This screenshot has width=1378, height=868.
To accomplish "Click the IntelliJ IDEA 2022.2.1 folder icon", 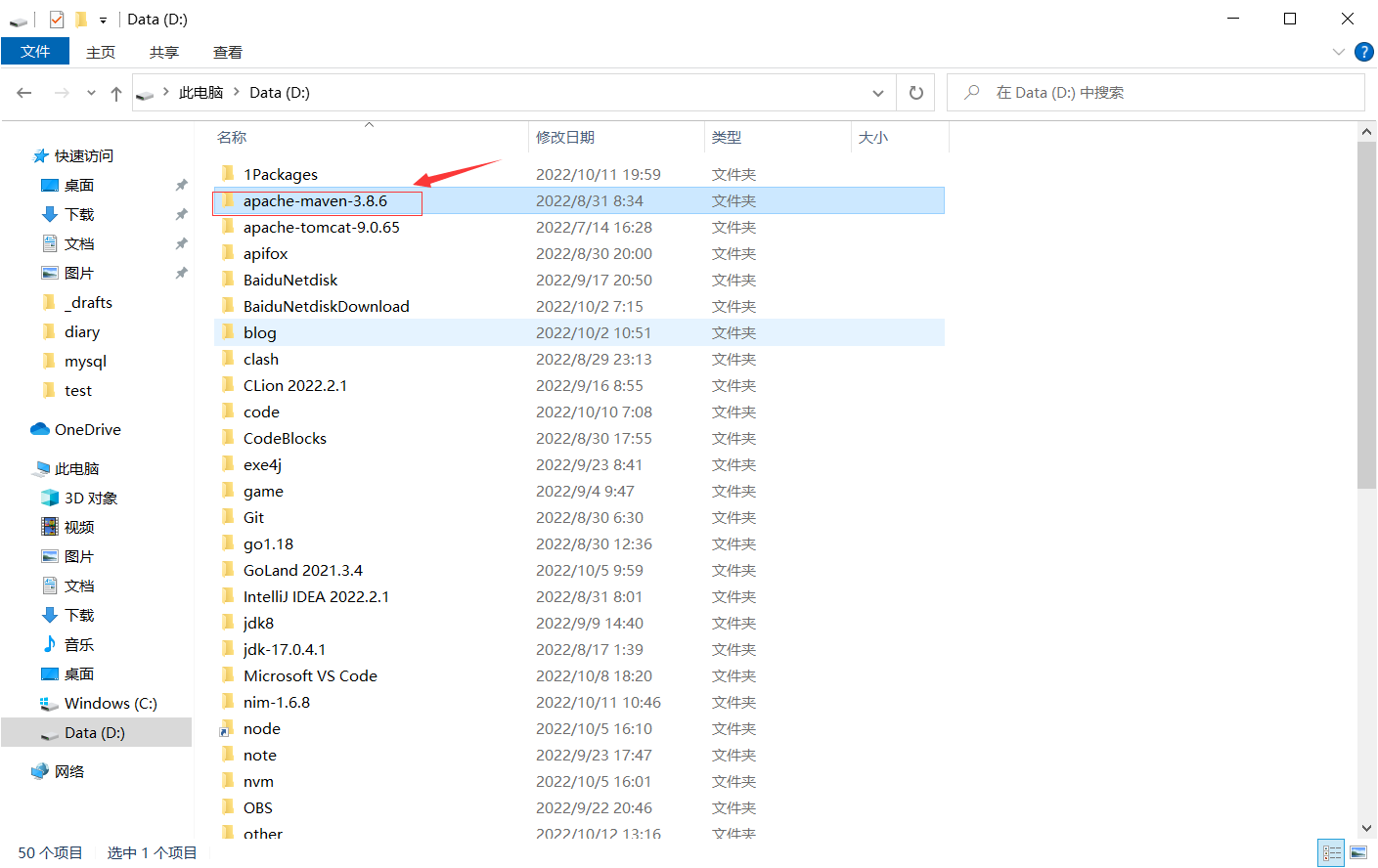I will 228,596.
